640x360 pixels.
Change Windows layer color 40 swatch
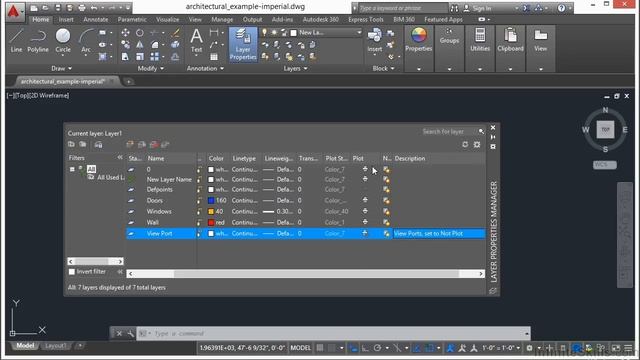[211, 211]
